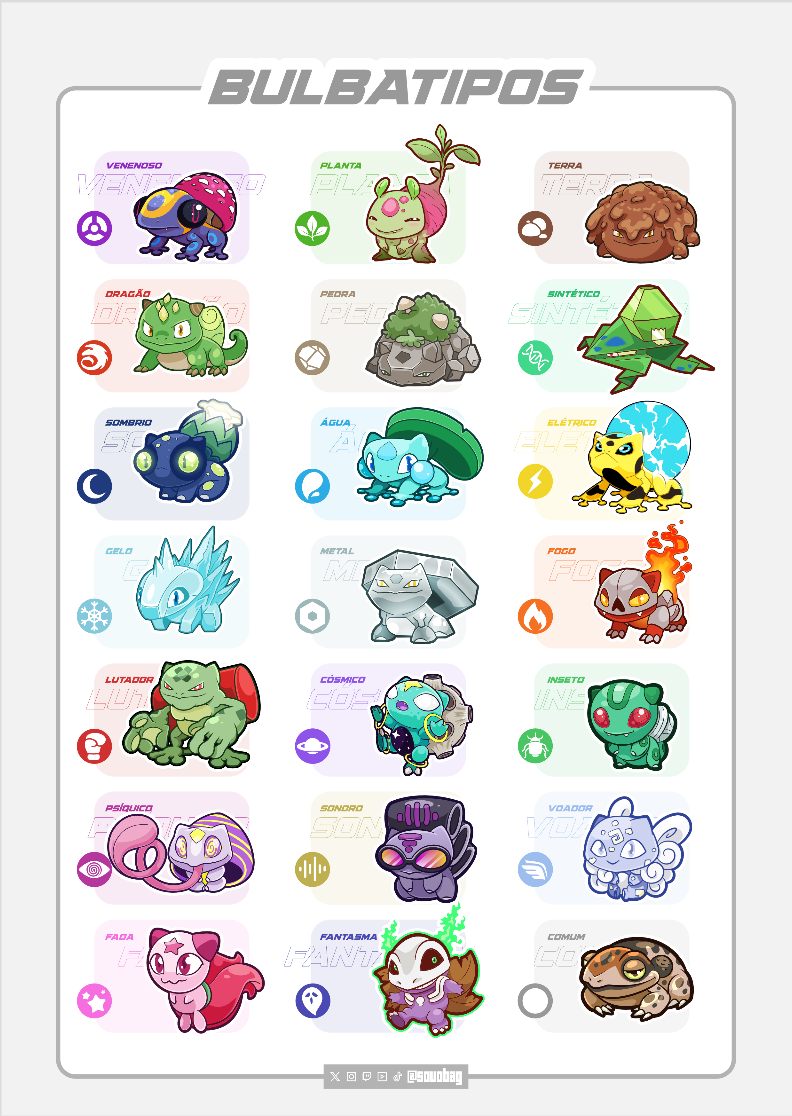Select the pink Fada star icon

pyautogui.click(x=95, y=1001)
